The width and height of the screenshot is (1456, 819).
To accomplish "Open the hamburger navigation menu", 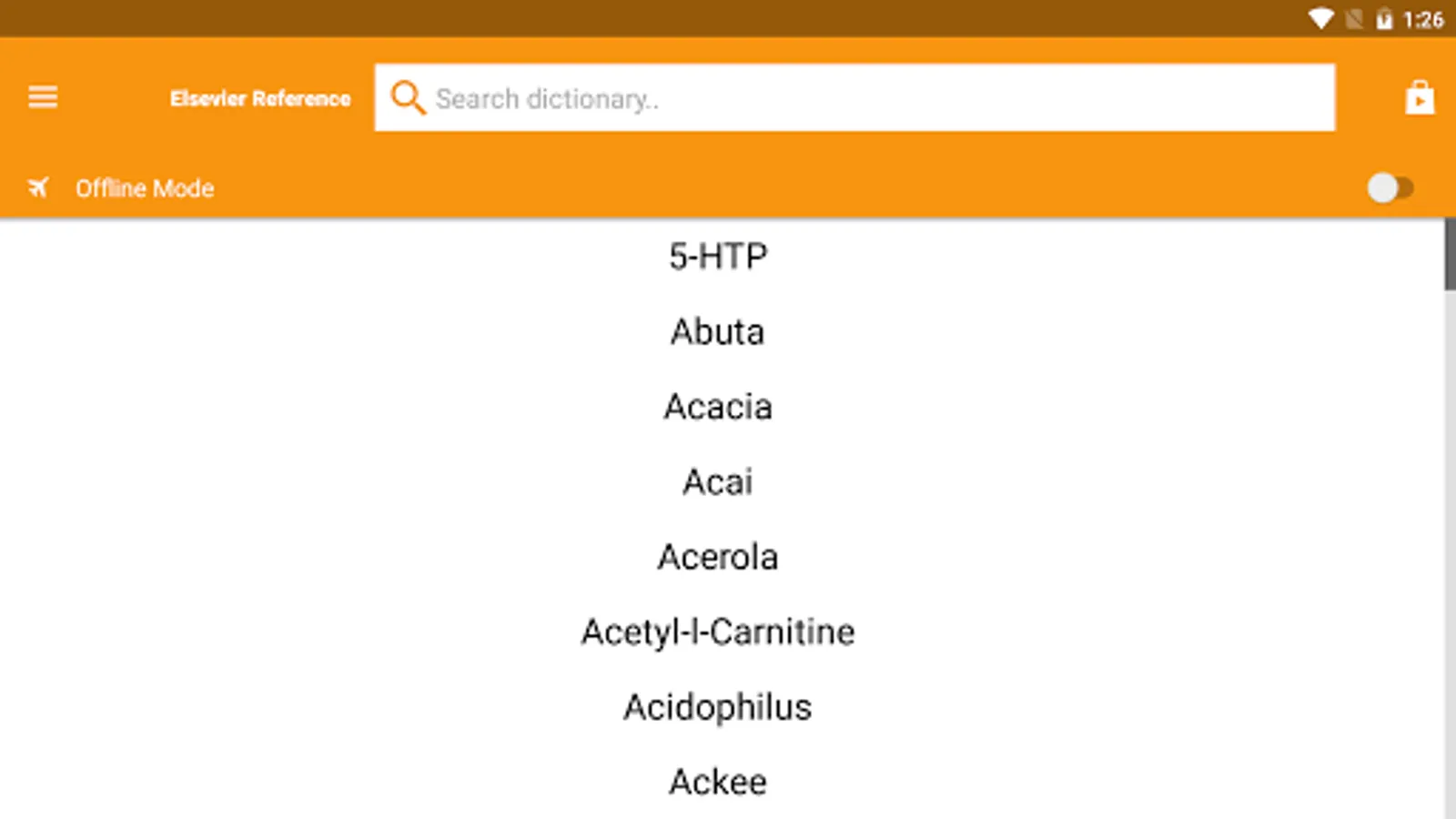I will [43, 97].
